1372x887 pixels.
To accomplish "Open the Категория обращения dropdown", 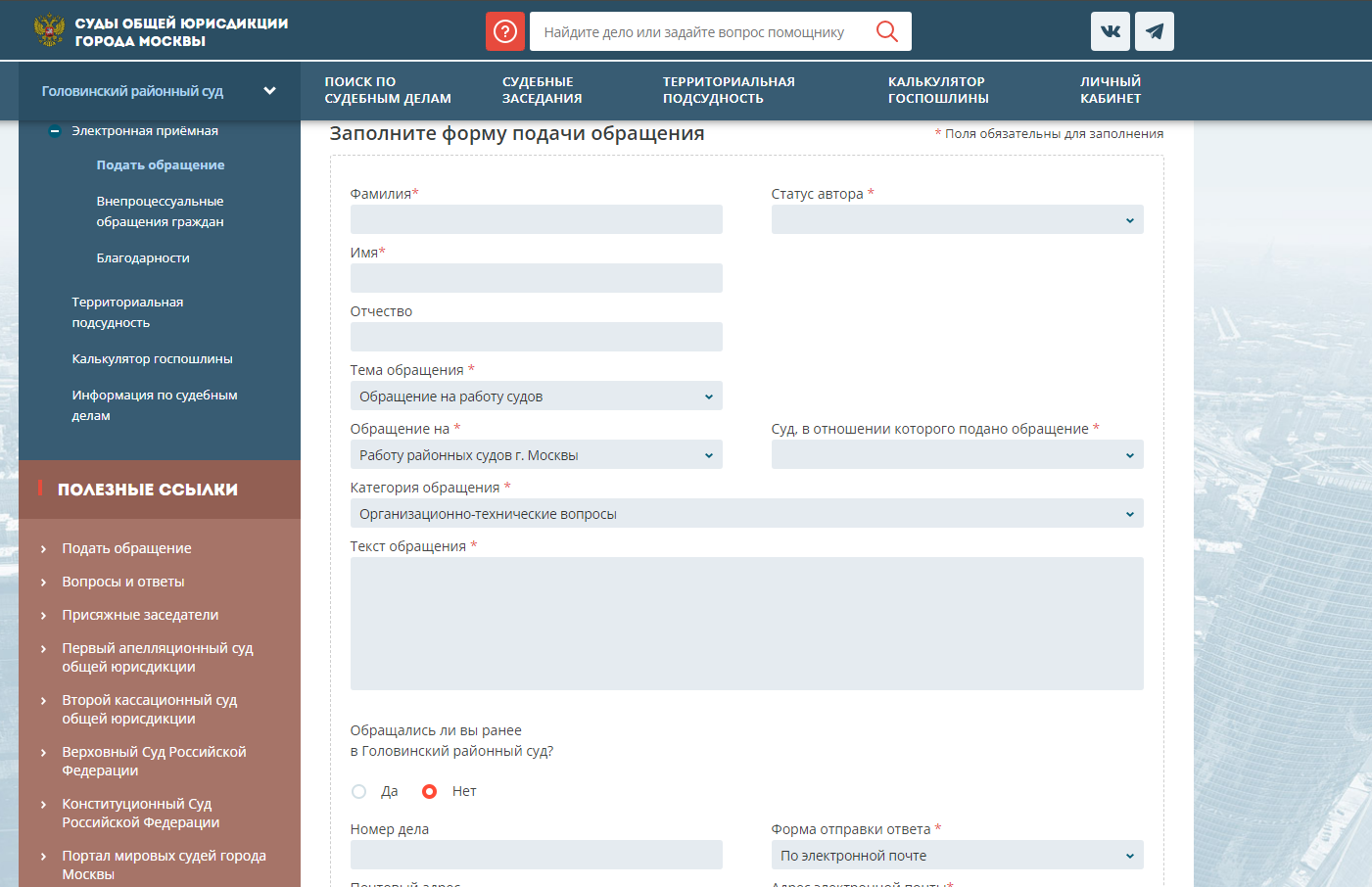I will click(x=746, y=514).
